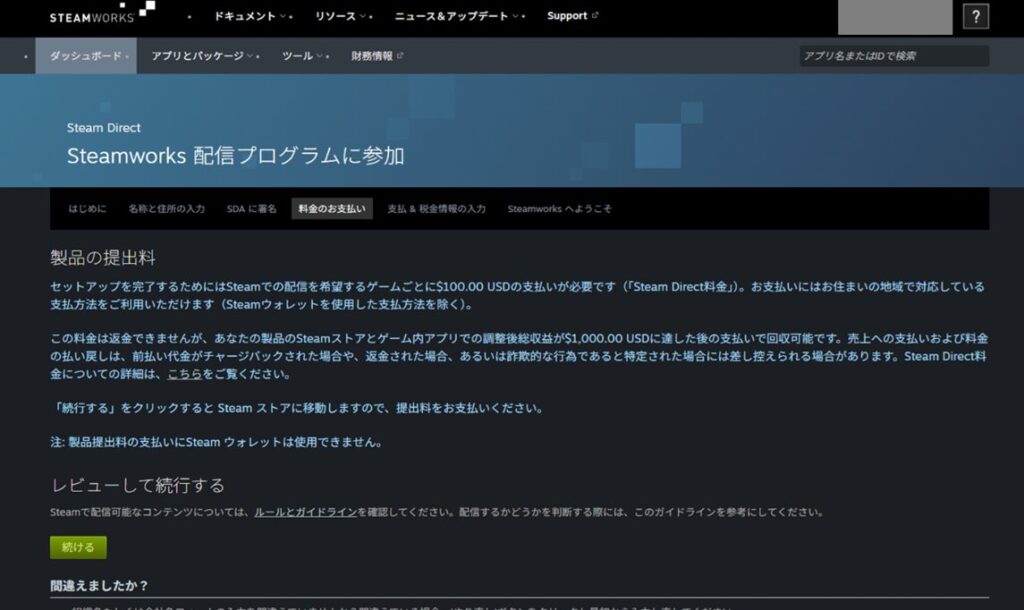The image size is (1024, 610).
Task: Open the SDA に署名 tab
Action: (251, 209)
